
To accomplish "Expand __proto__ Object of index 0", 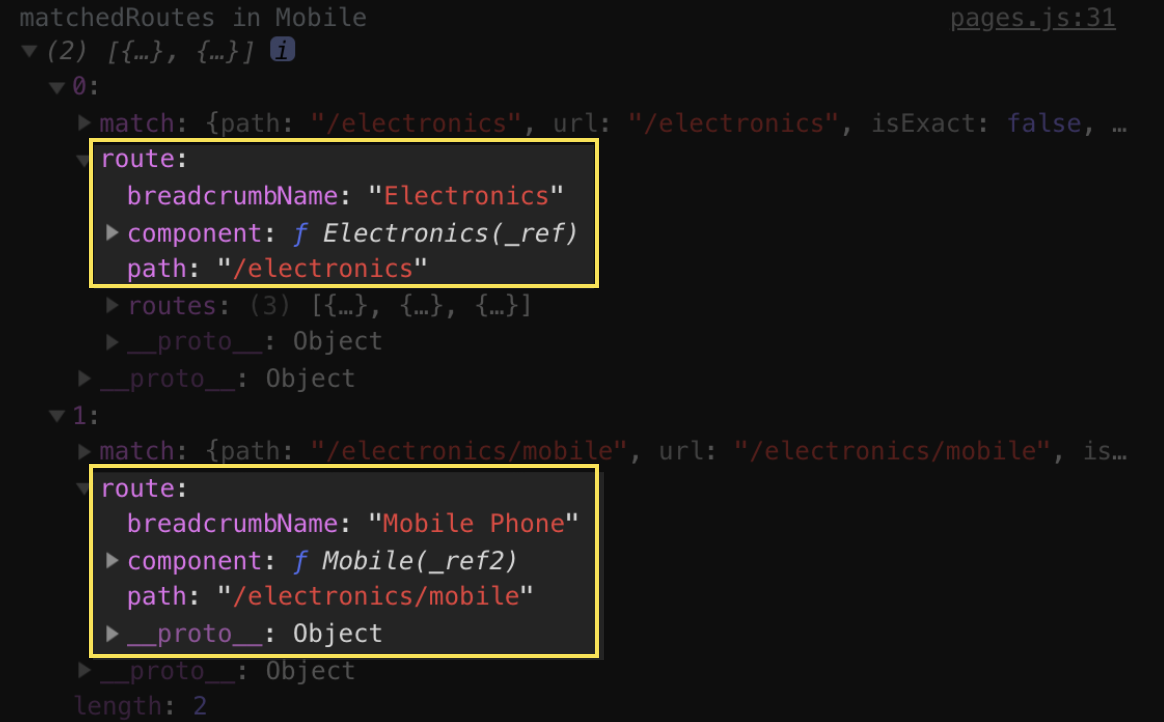I will click(x=85, y=378).
